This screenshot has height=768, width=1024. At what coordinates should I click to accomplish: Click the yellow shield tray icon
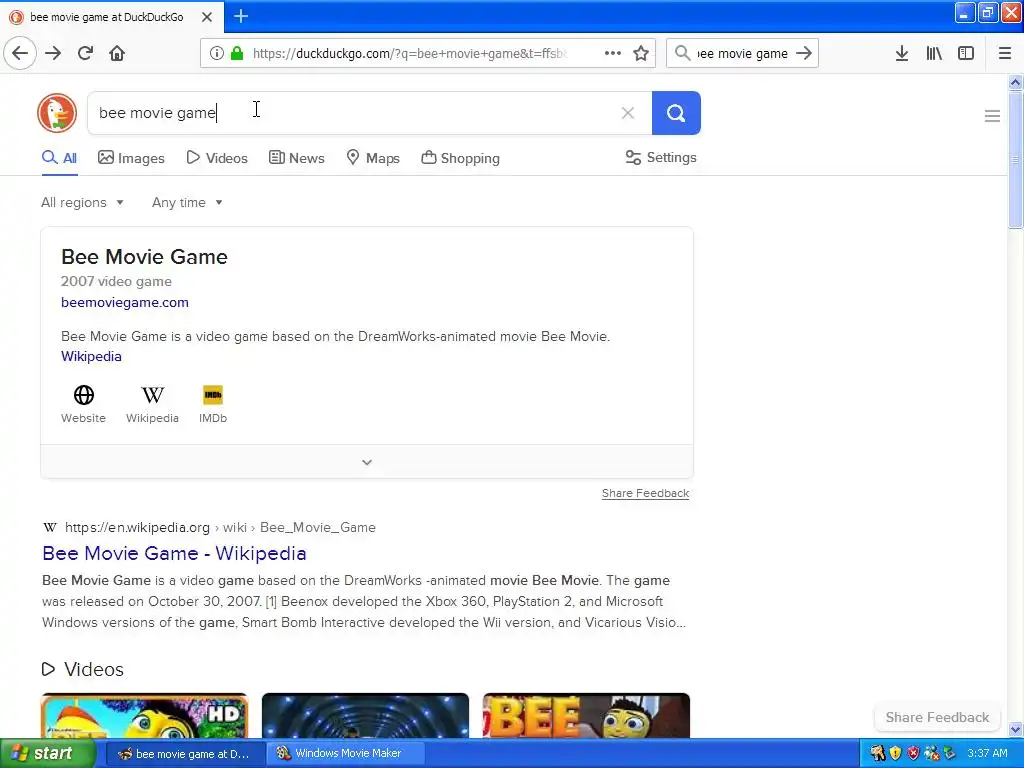pos(895,754)
